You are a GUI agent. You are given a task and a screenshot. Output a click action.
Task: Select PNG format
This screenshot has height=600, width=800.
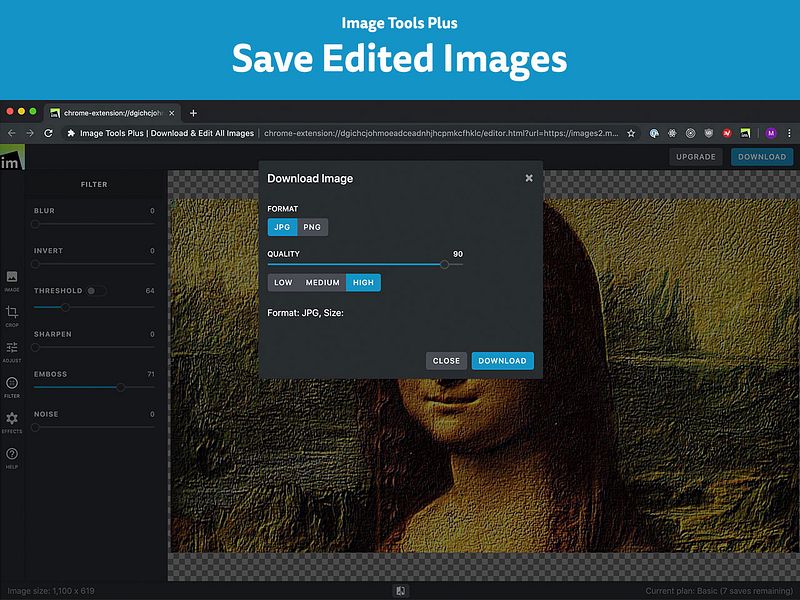312,227
